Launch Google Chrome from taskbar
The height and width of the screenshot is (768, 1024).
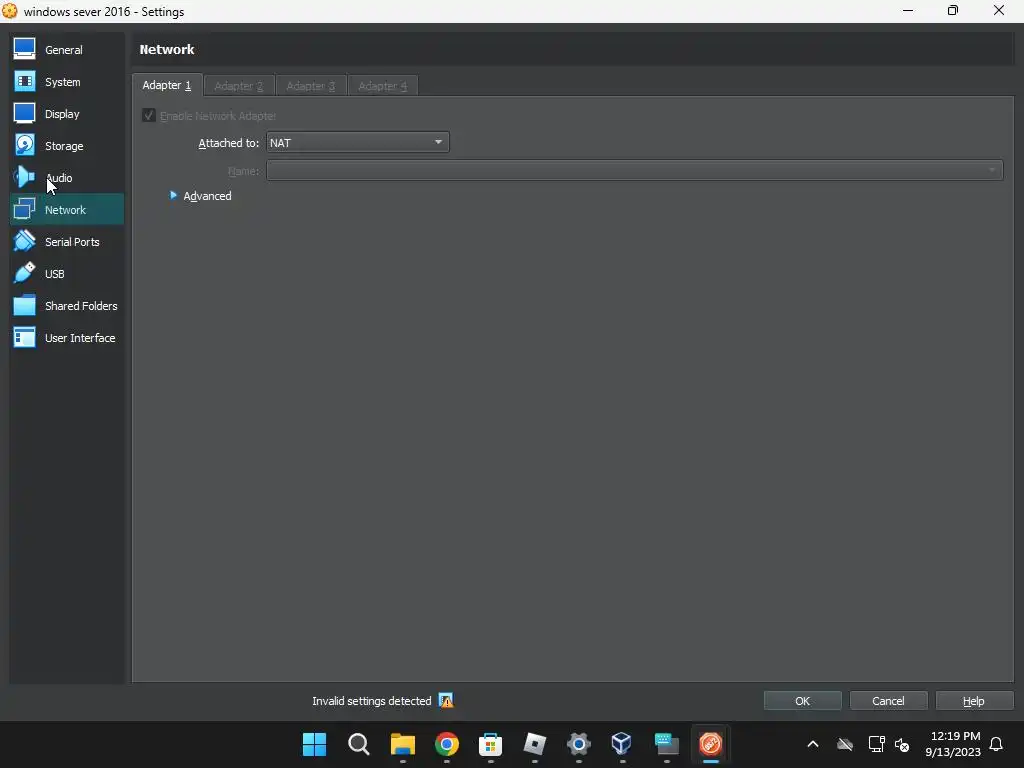pyautogui.click(x=447, y=744)
